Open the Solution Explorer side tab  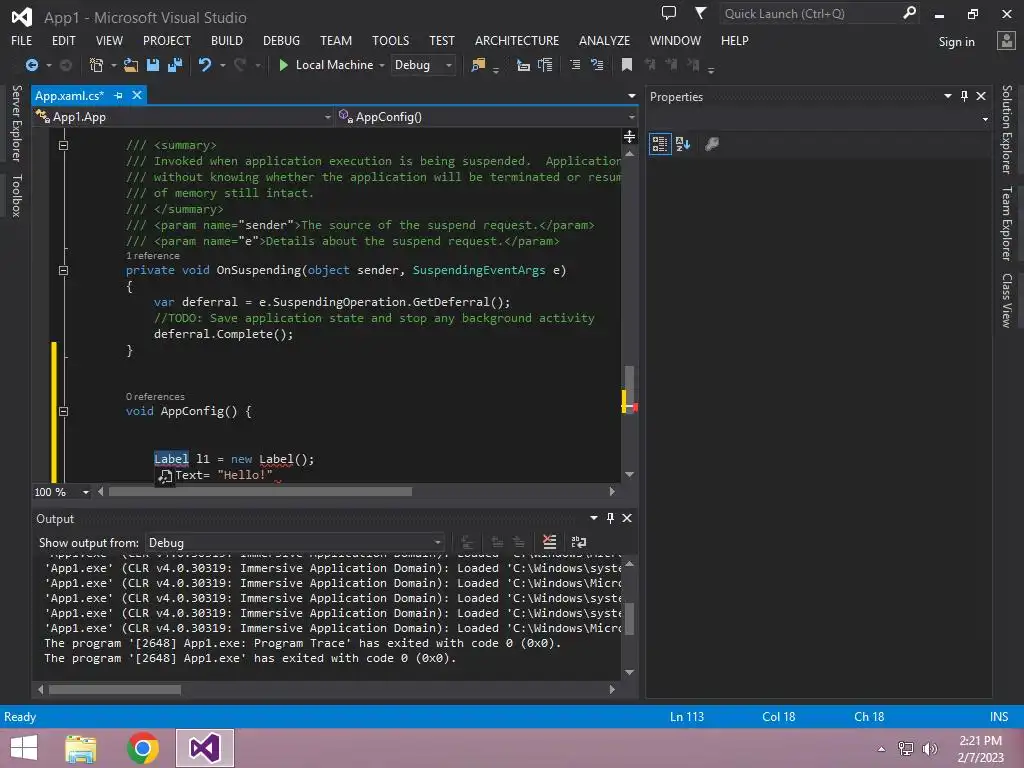pyautogui.click(x=1007, y=129)
